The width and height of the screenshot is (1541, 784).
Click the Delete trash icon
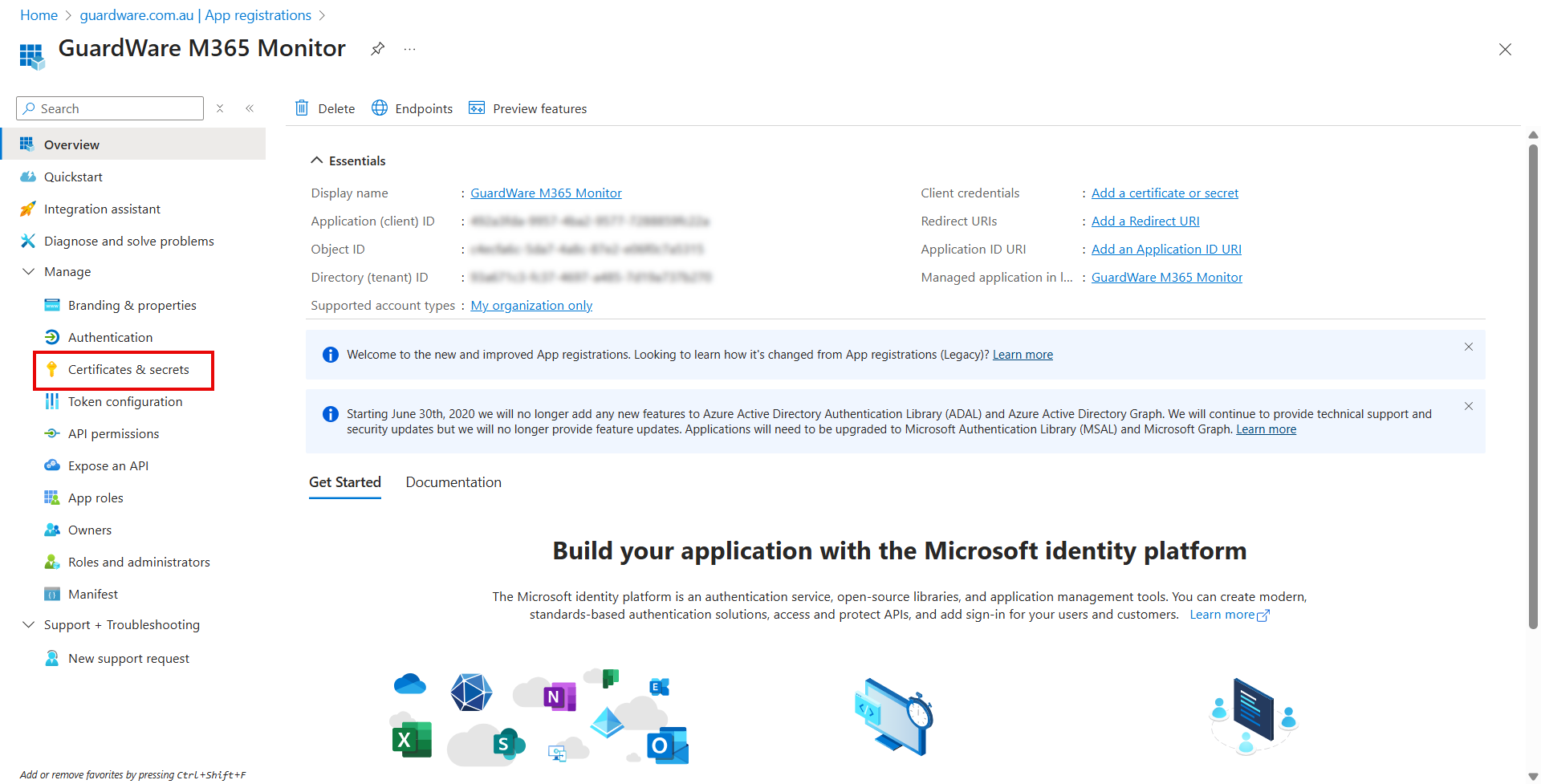(303, 108)
